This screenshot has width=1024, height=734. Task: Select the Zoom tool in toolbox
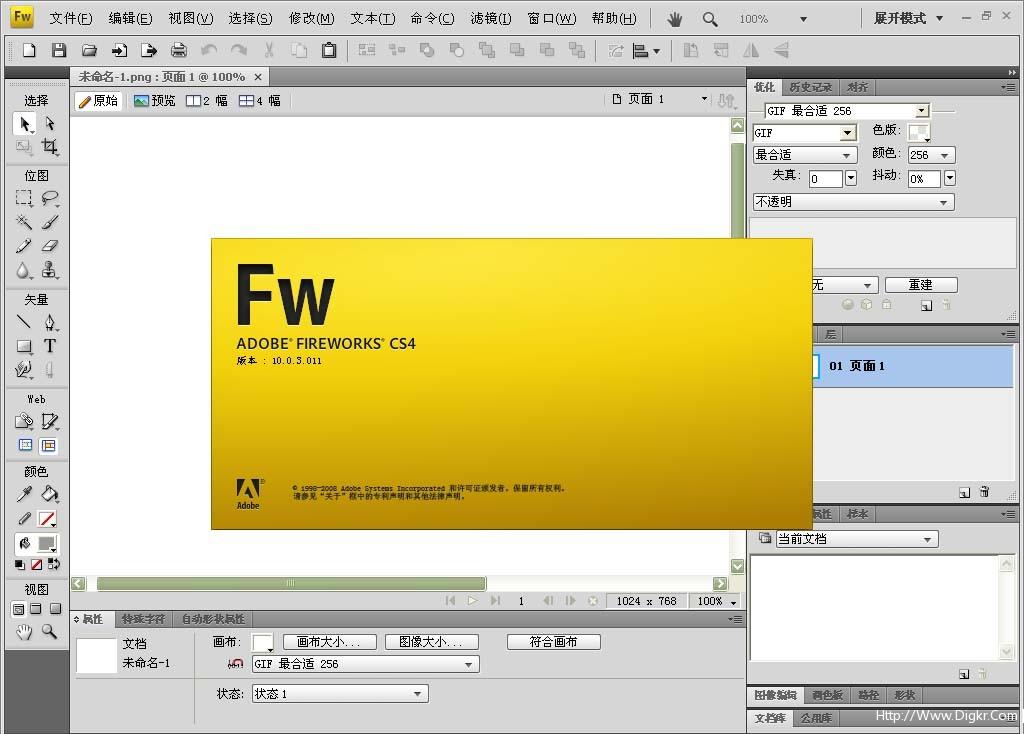point(50,631)
